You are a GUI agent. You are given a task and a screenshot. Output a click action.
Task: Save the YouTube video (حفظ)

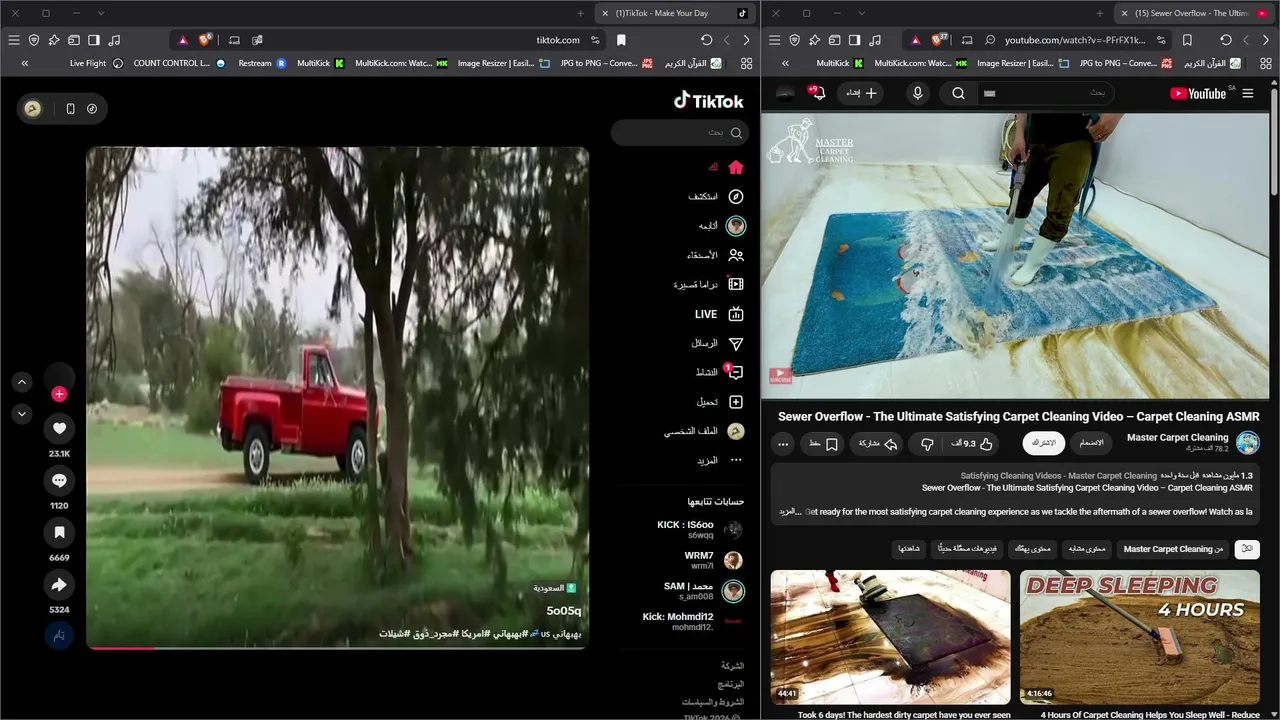click(824, 444)
